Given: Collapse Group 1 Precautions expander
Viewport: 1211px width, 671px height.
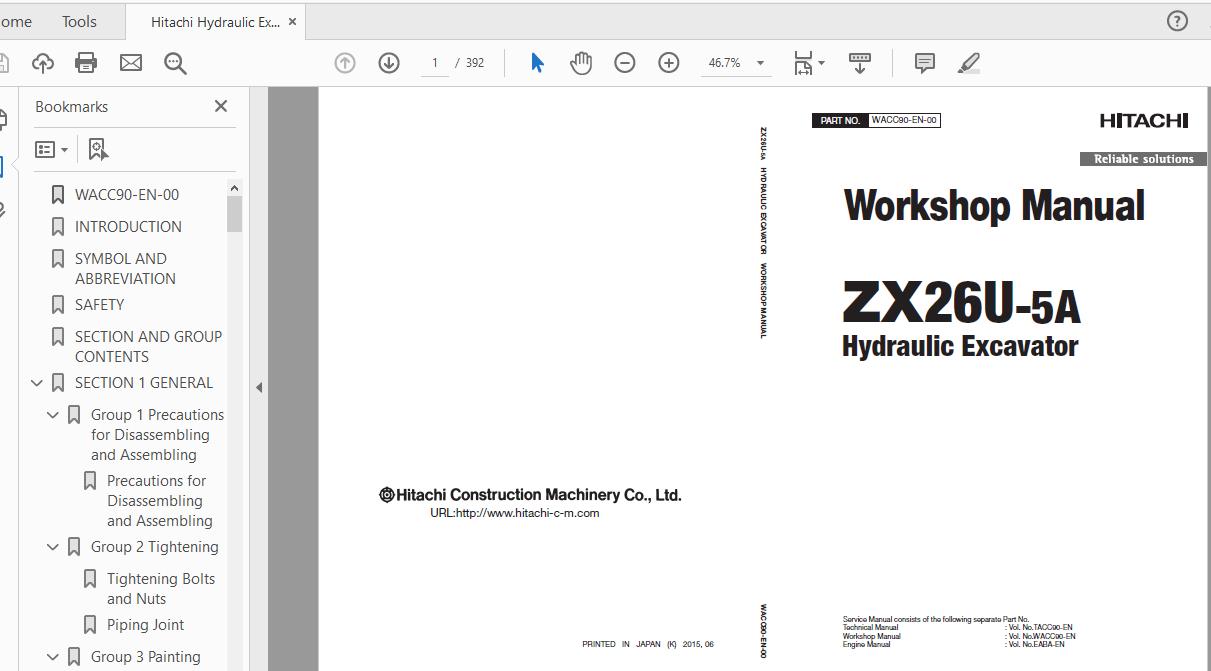Looking at the screenshot, I should click(x=53, y=414).
